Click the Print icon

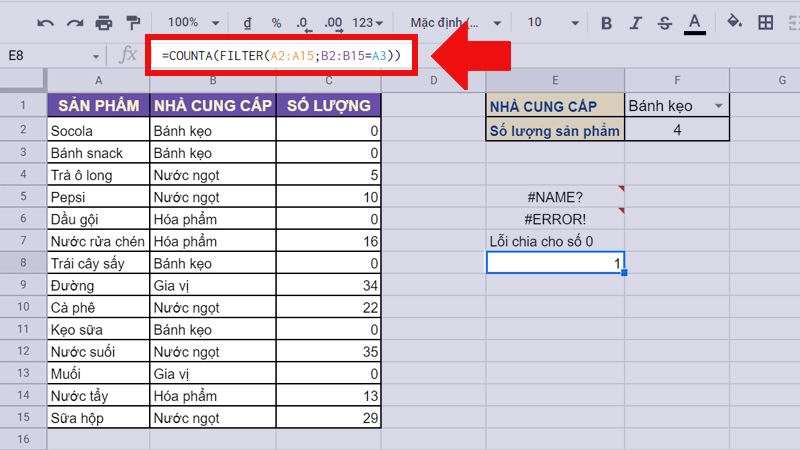(103, 22)
